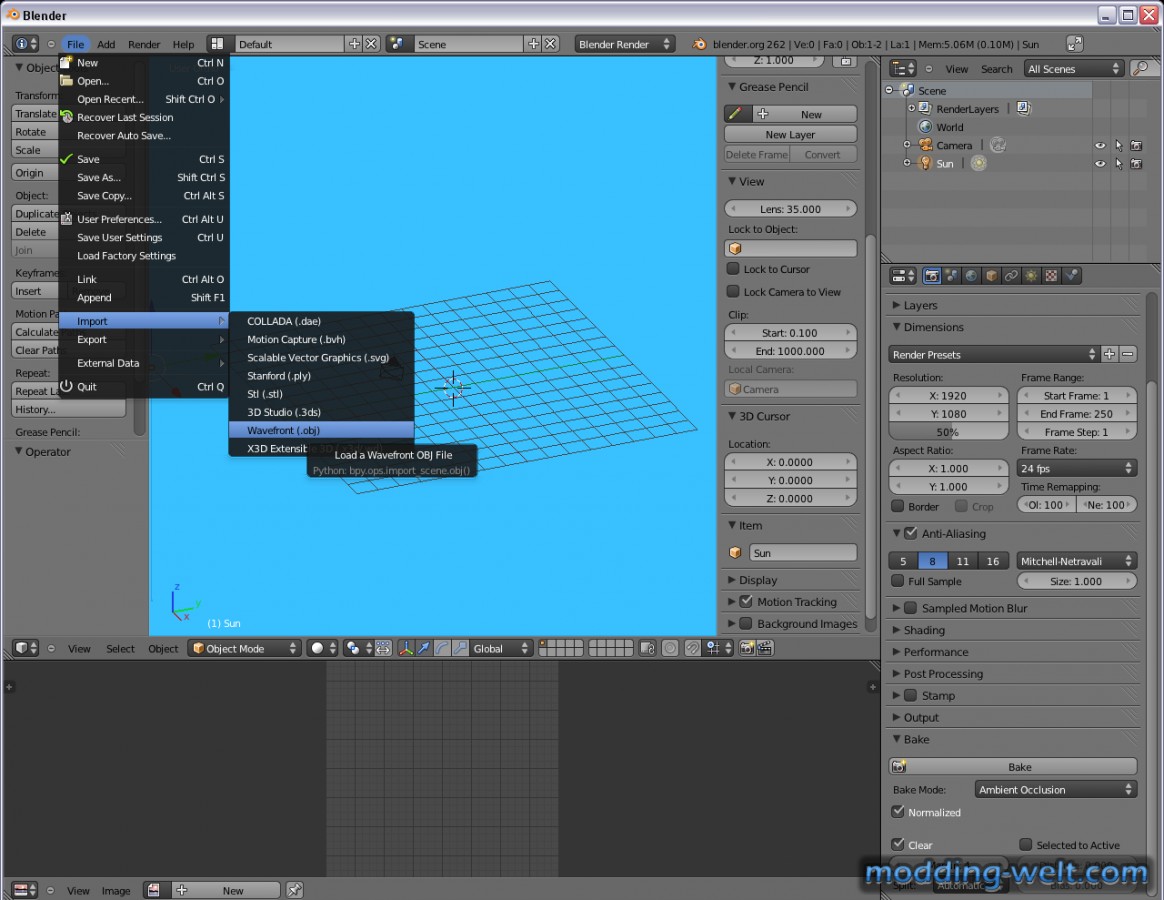Open User Preferences from File menu

[143, 219]
